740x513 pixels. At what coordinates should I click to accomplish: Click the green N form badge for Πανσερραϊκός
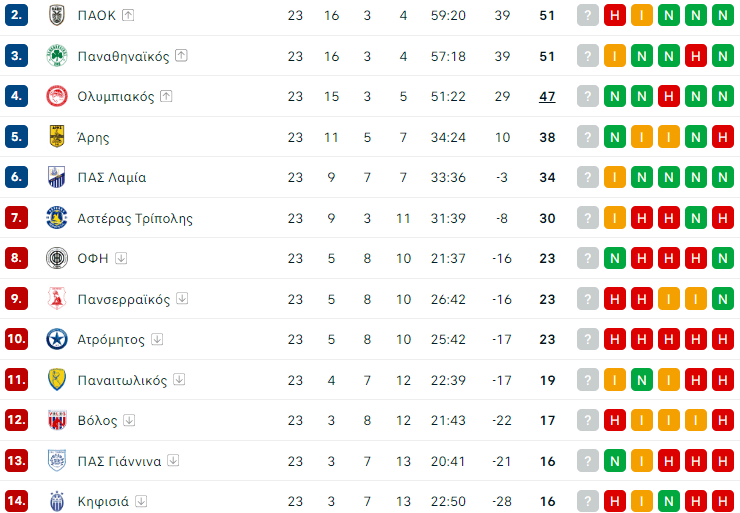[x=723, y=299]
